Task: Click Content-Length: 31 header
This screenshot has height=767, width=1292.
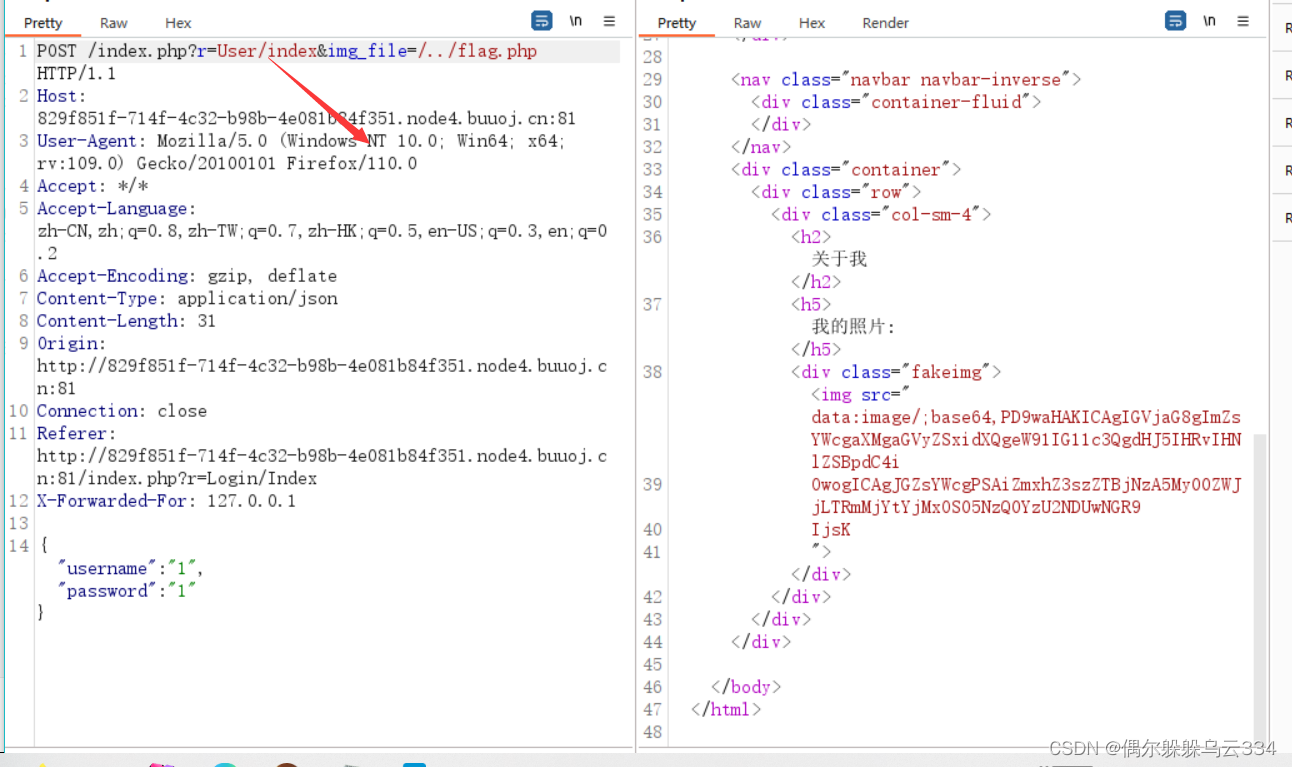Action: 126,321
